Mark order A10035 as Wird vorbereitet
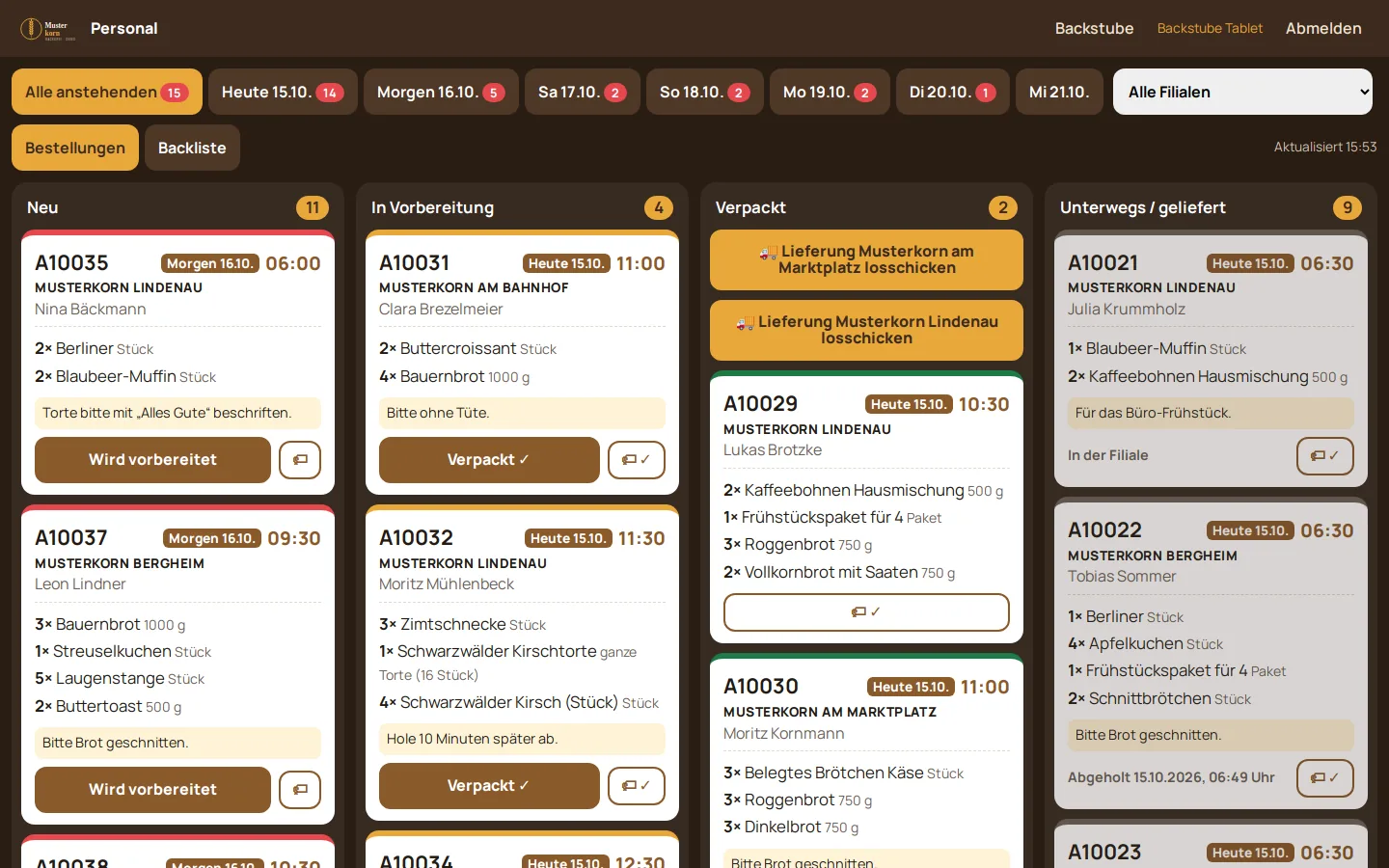The height and width of the screenshot is (868, 1389). click(x=152, y=460)
